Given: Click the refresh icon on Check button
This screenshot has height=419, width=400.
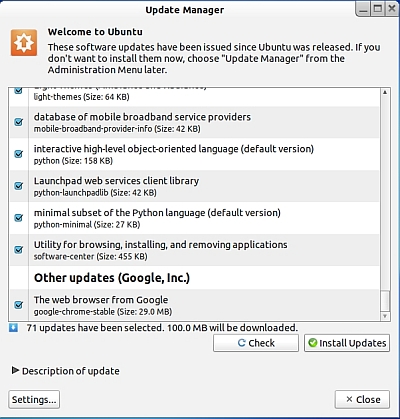Looking at the screenshot, I should (242, 343).
